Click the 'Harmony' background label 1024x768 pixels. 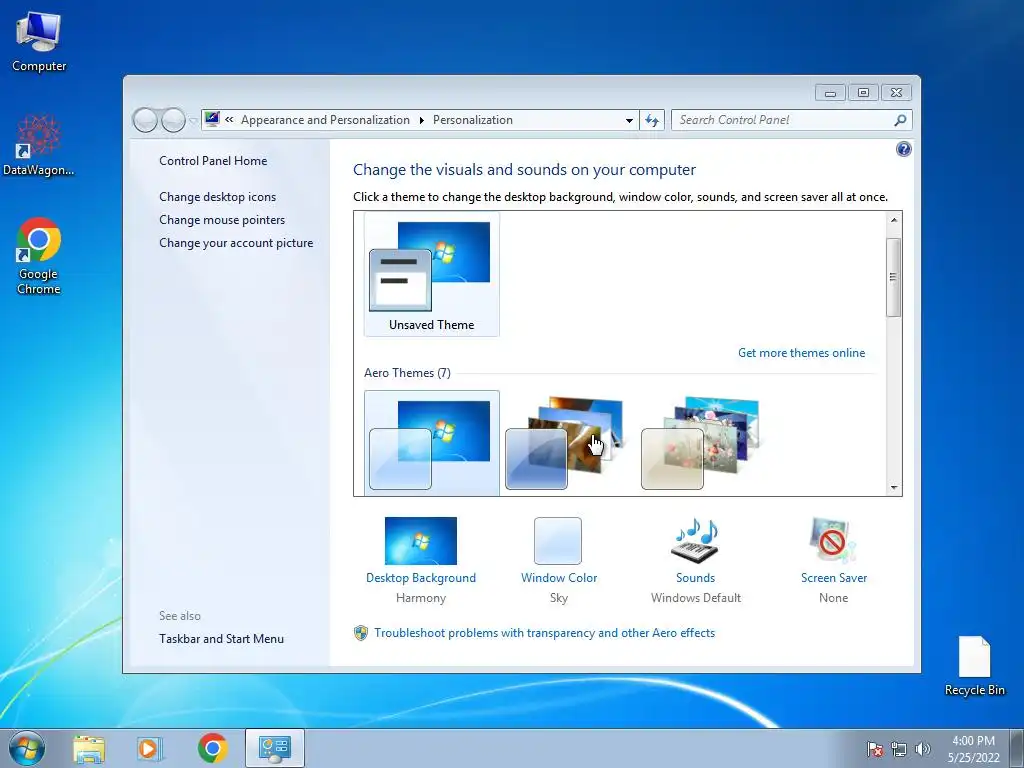421,598
